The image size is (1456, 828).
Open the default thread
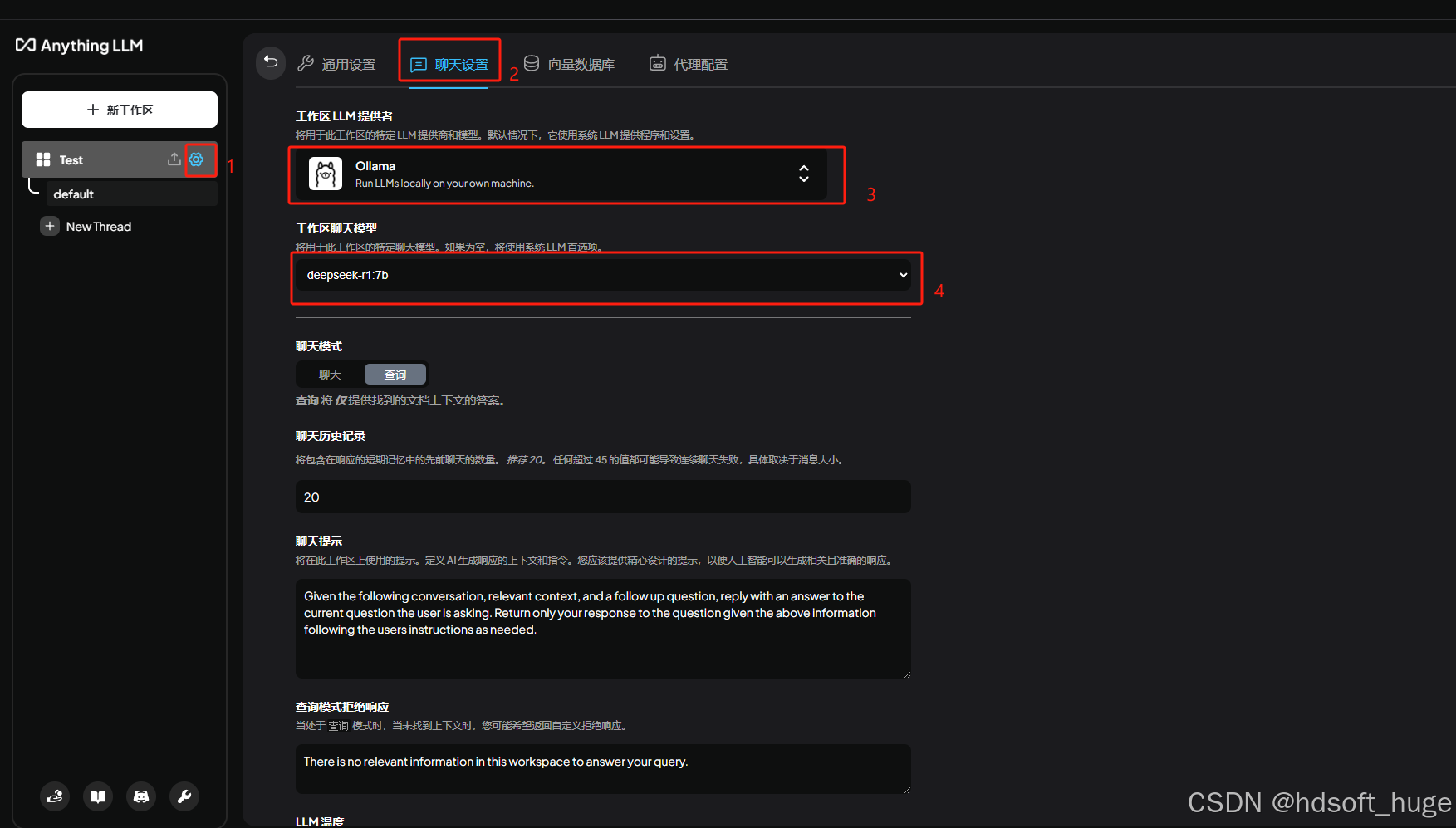pos(131,194)
